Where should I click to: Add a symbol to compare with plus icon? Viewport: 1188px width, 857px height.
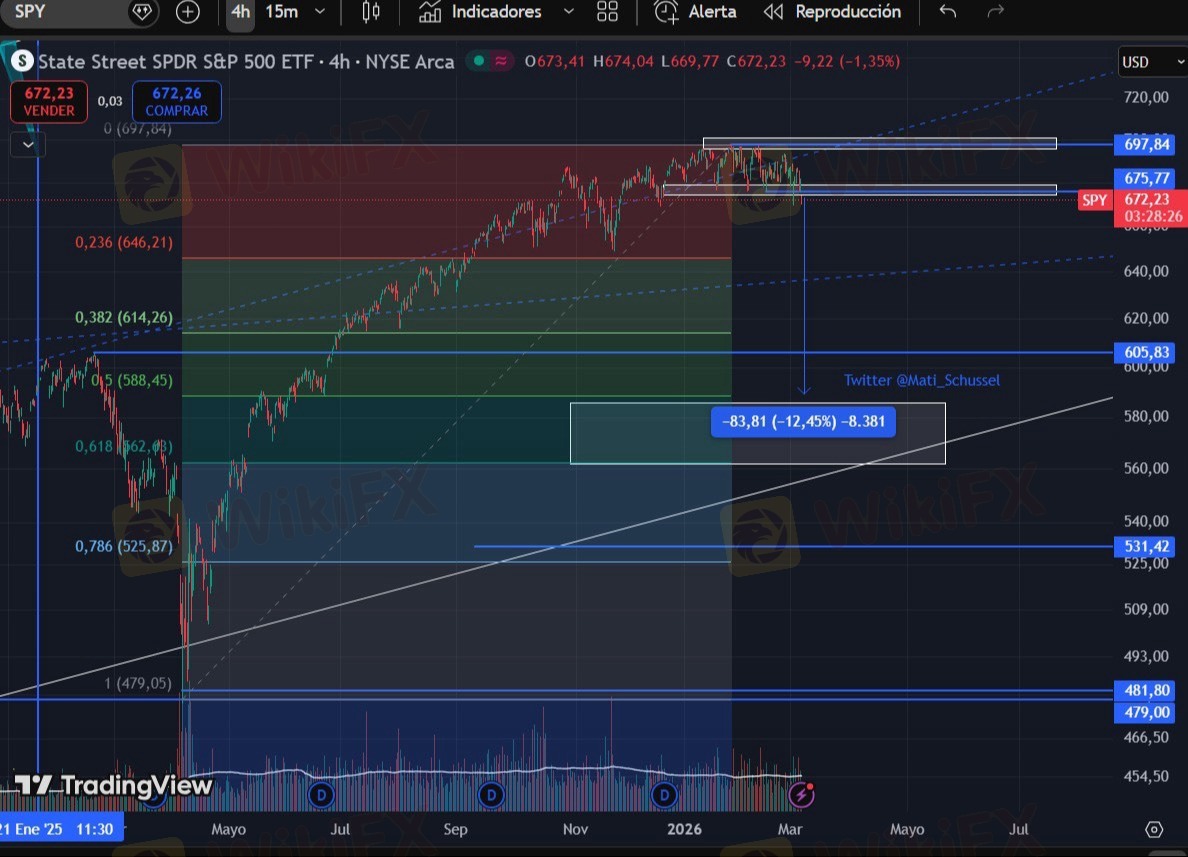187,11
